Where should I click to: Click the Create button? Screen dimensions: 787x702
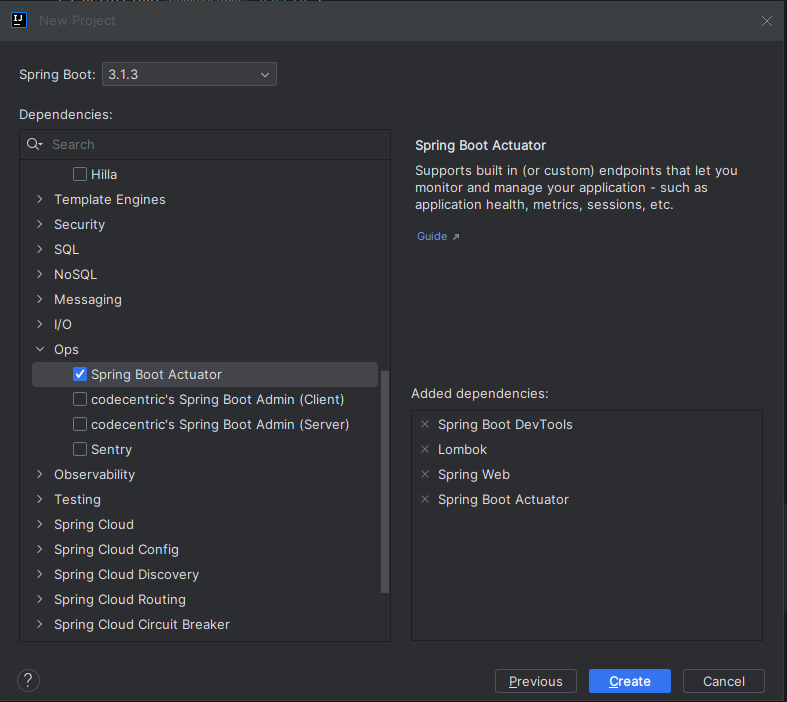(x=629, y=681)
